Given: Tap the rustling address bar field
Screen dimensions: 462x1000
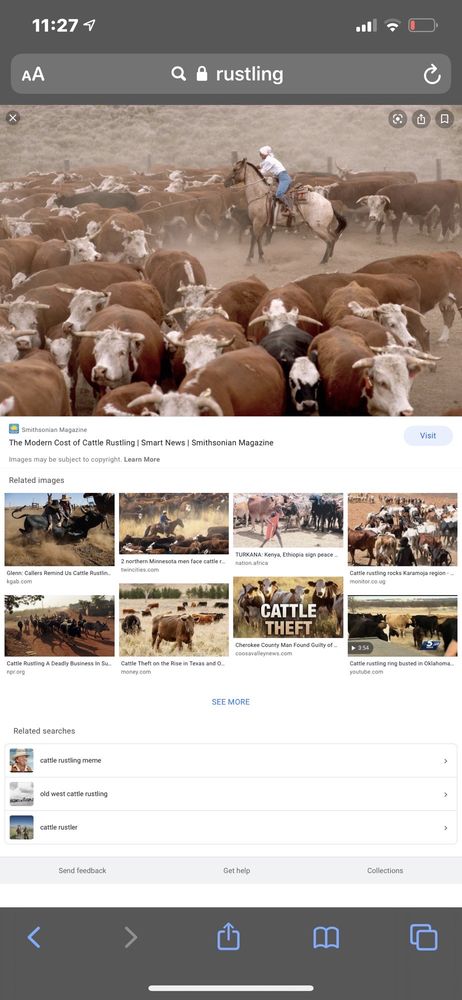Looking at the screenshot, I should pos(231,74).
